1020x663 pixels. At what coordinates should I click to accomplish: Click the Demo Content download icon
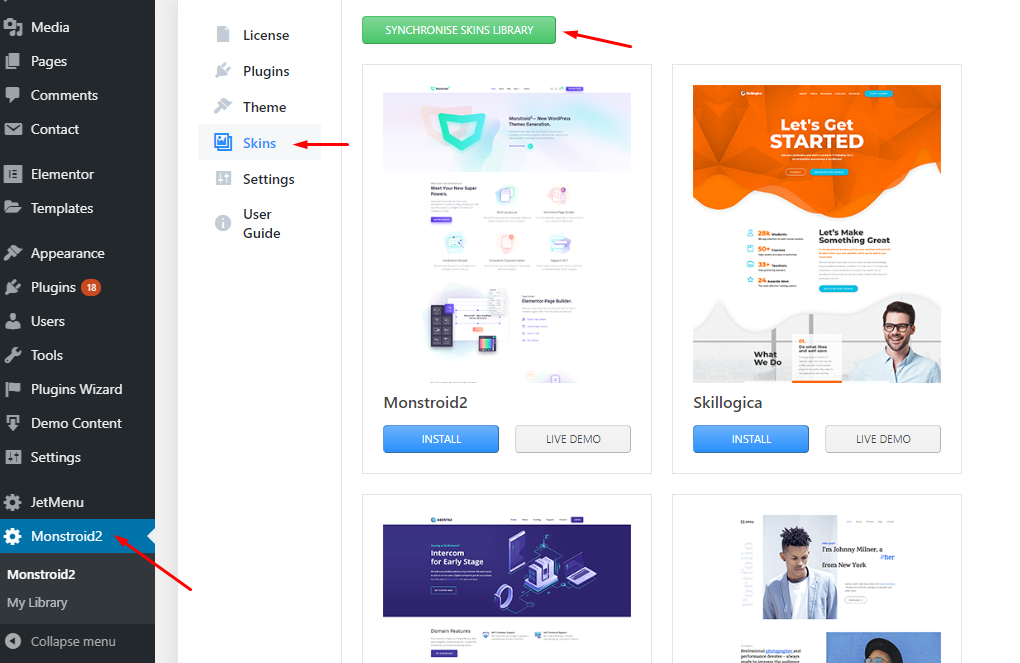[x=13, y=423]
